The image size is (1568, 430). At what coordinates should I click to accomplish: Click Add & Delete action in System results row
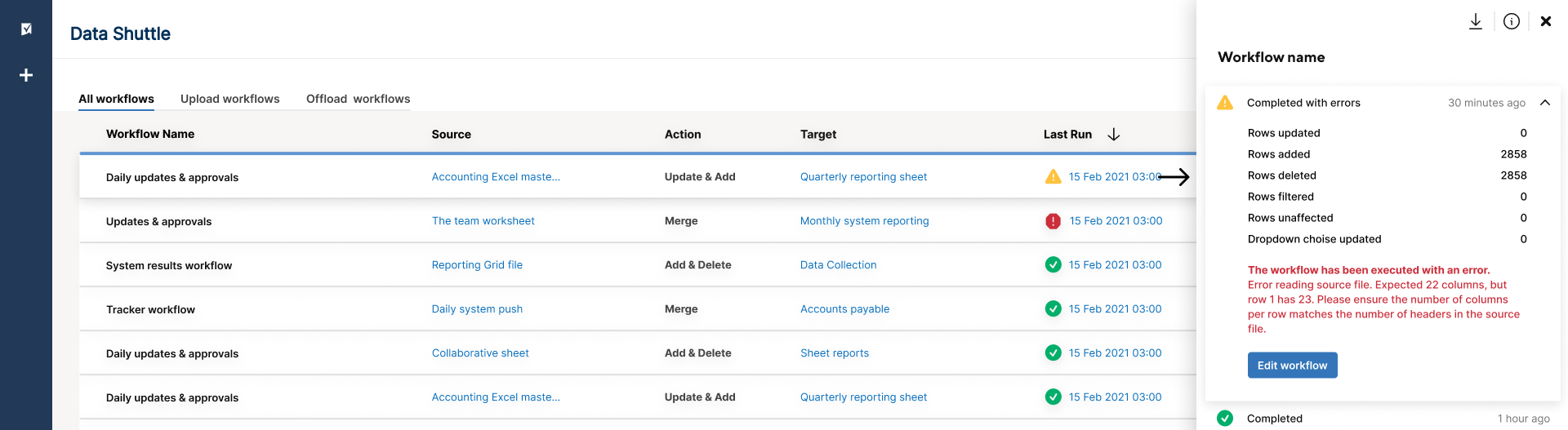[697, 265]
